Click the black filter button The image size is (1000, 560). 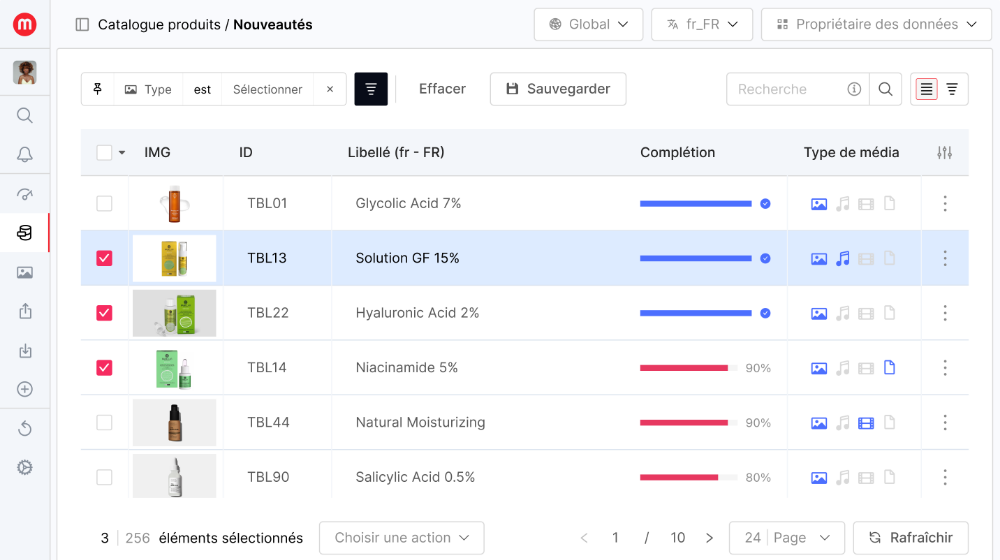[x=371, y=89]
